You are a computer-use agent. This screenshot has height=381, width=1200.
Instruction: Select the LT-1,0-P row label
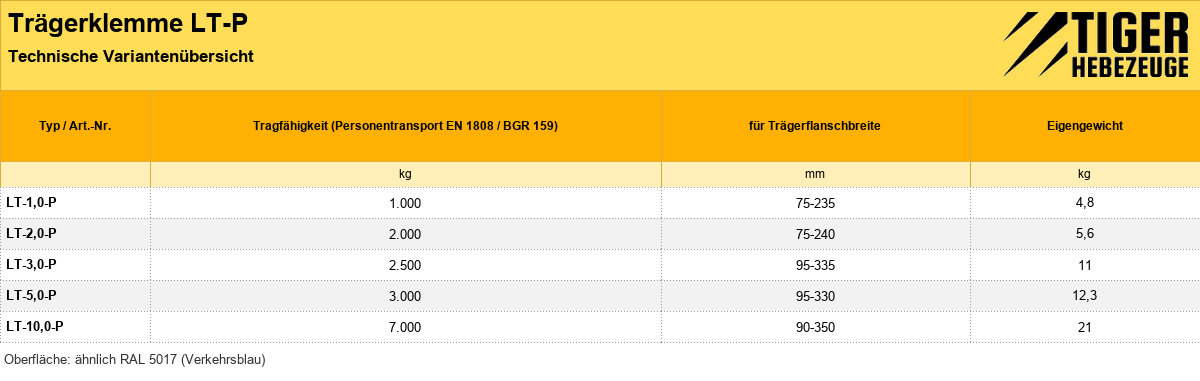point(31,203)
